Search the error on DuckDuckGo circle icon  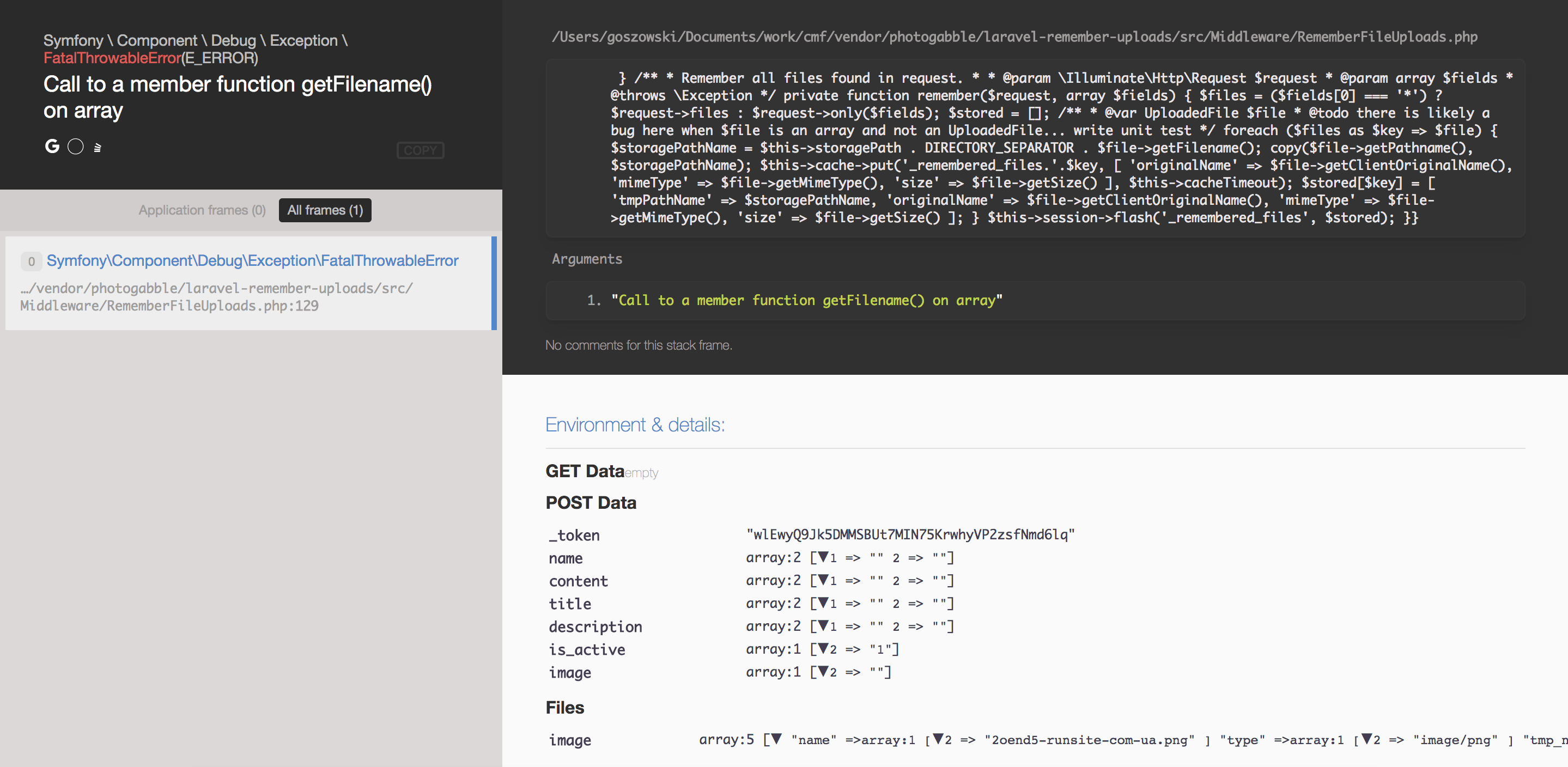point(76,147)
